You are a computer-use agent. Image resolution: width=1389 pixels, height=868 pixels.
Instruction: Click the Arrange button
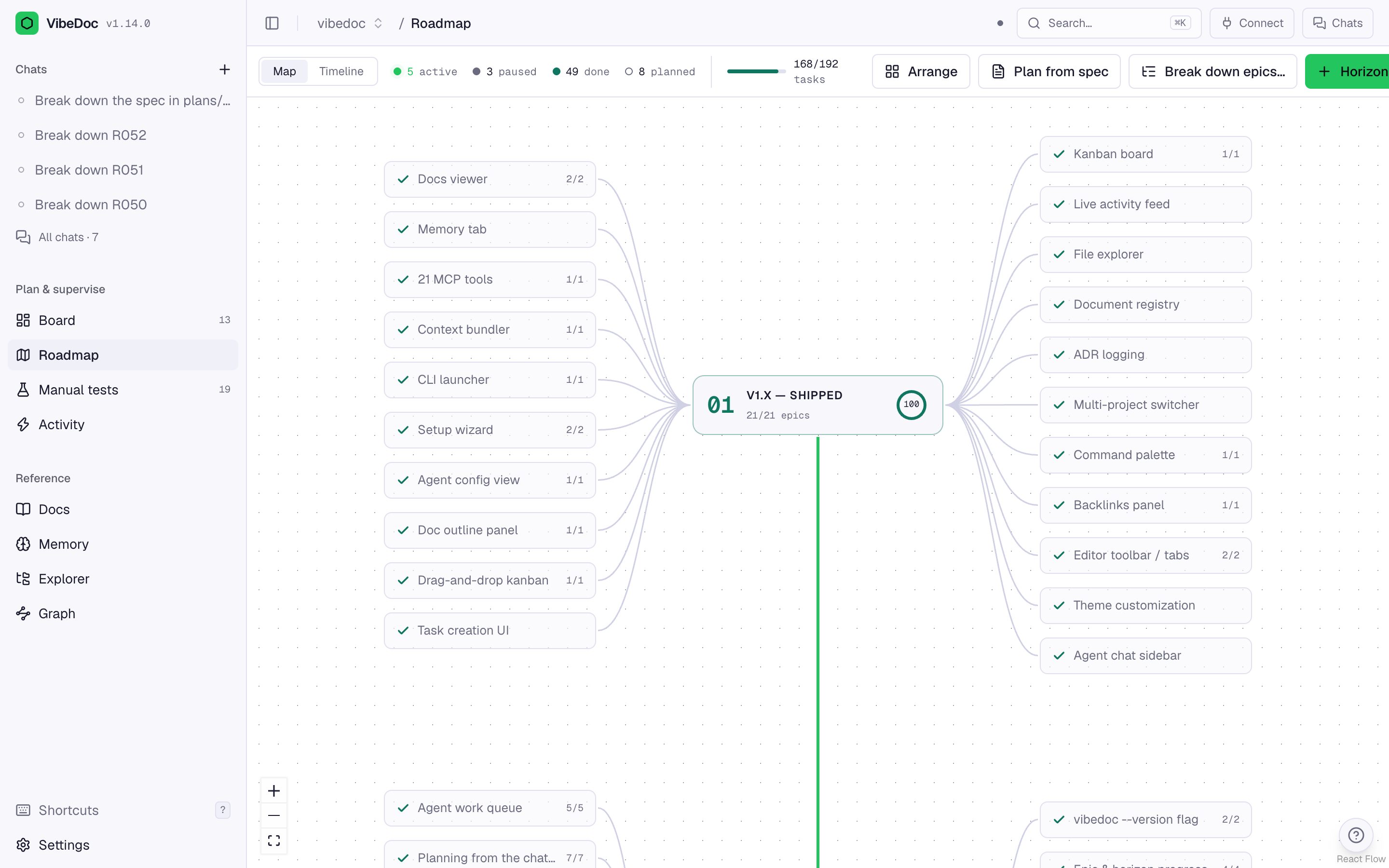(921, 71)
